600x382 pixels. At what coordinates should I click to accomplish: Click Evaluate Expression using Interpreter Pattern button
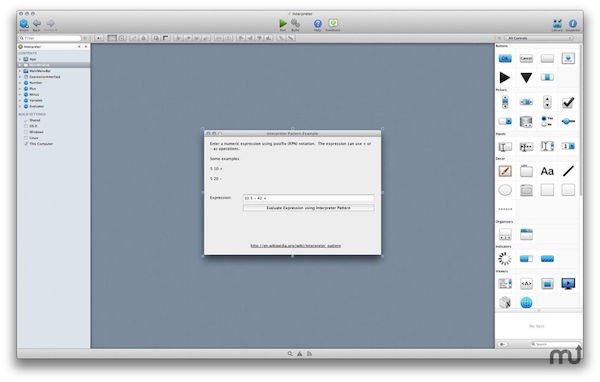coord(308,208)
